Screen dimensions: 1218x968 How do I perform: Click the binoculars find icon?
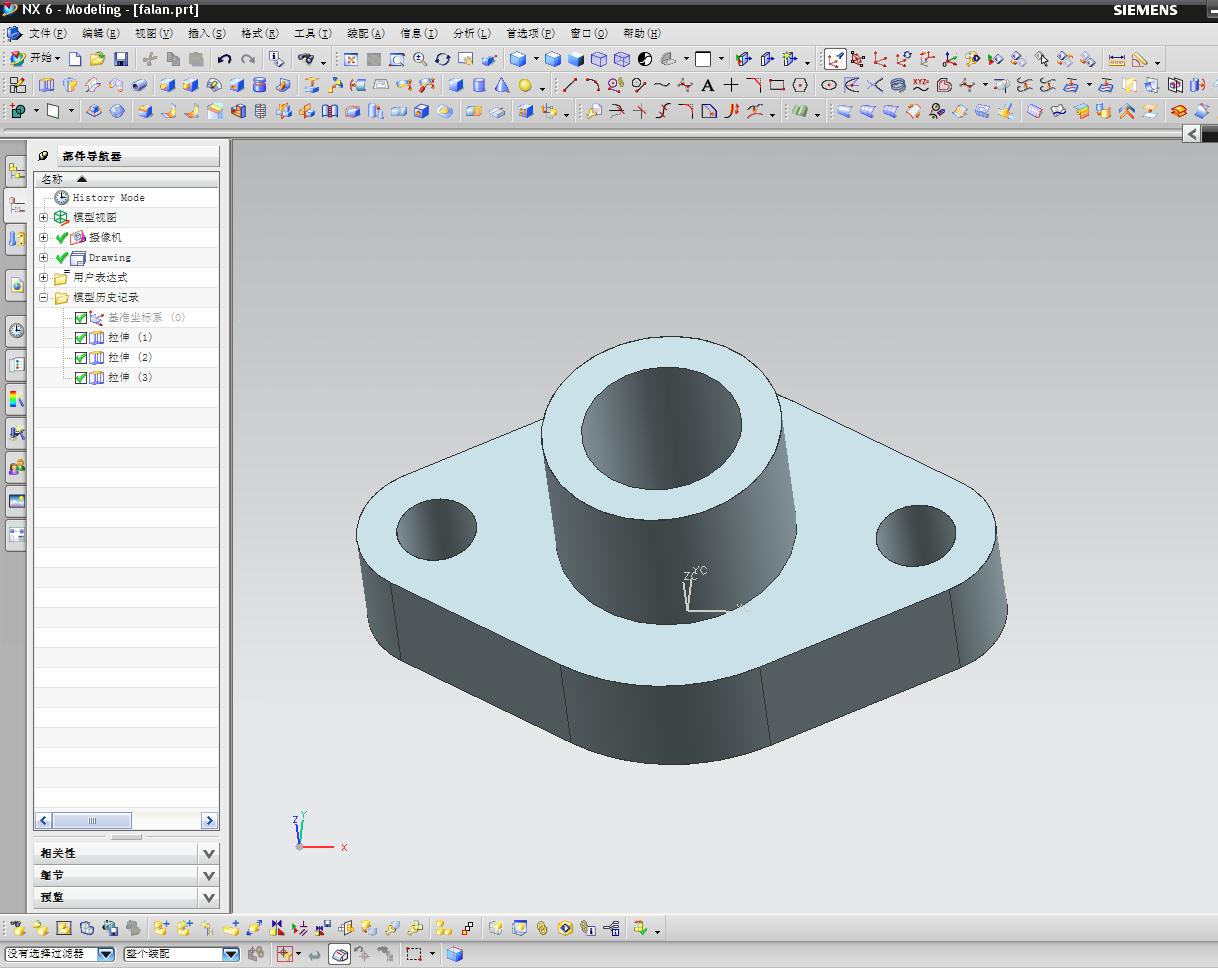click(x=306, y=59)
